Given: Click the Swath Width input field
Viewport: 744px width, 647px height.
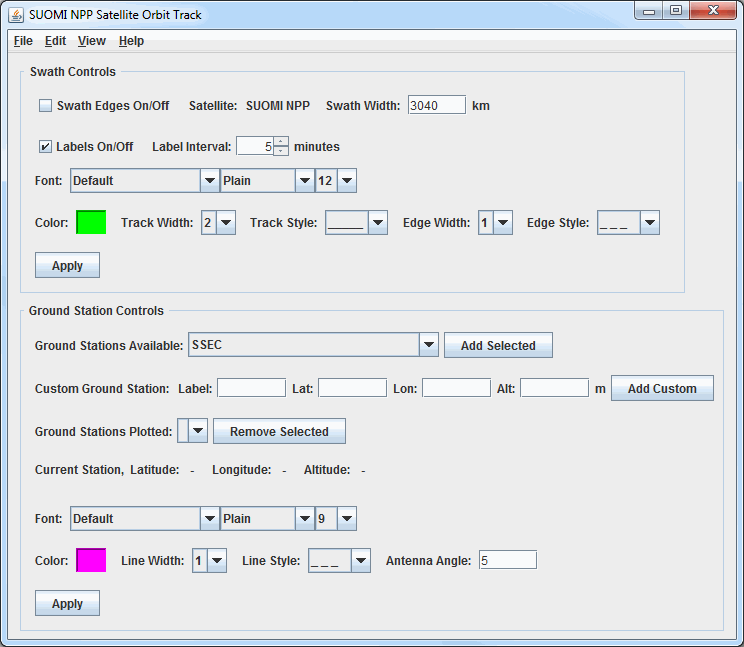Looking at the screenshot, I should pos(437,105).
